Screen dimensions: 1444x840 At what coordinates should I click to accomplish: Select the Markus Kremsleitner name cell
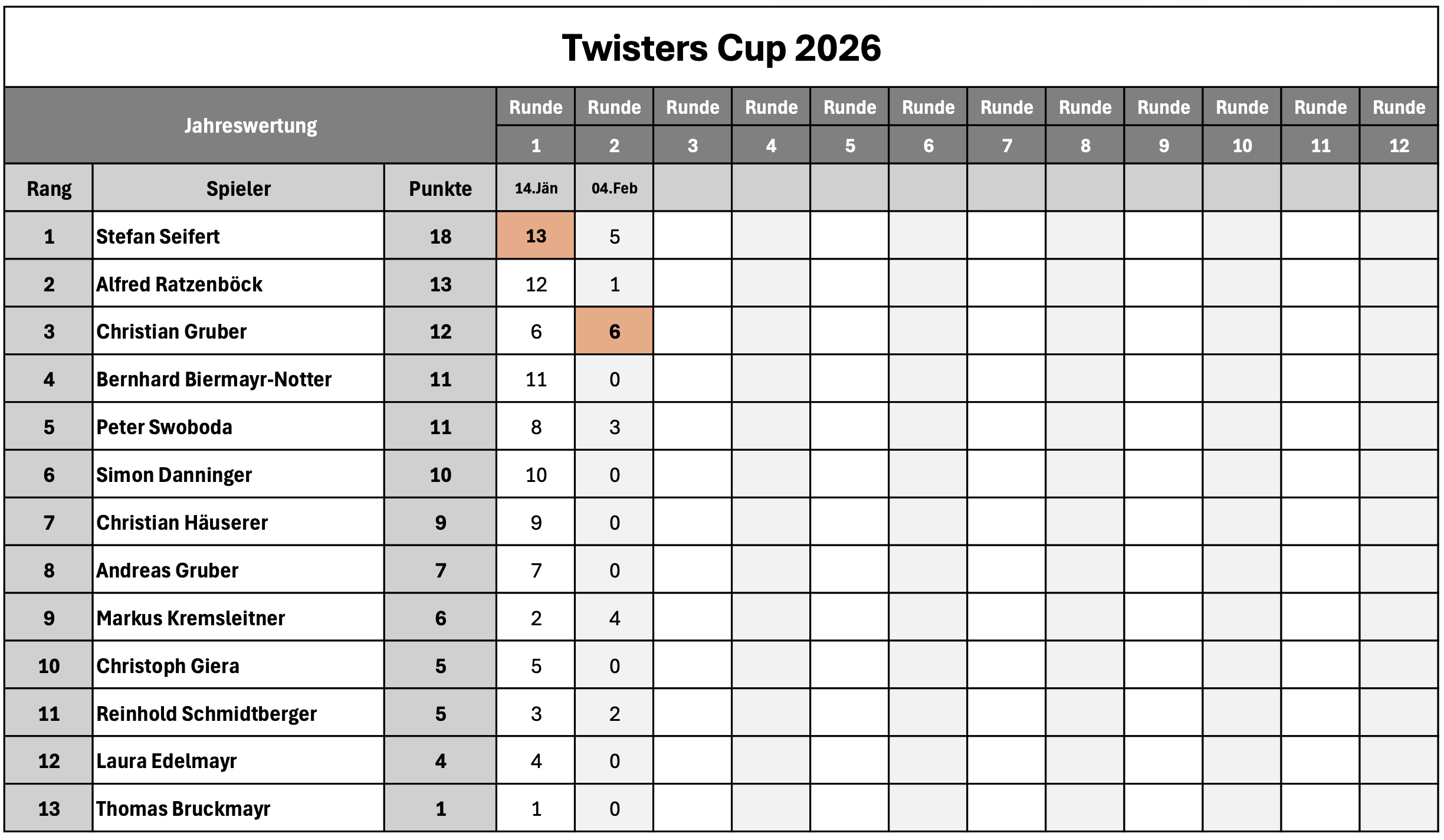[191, 618]
